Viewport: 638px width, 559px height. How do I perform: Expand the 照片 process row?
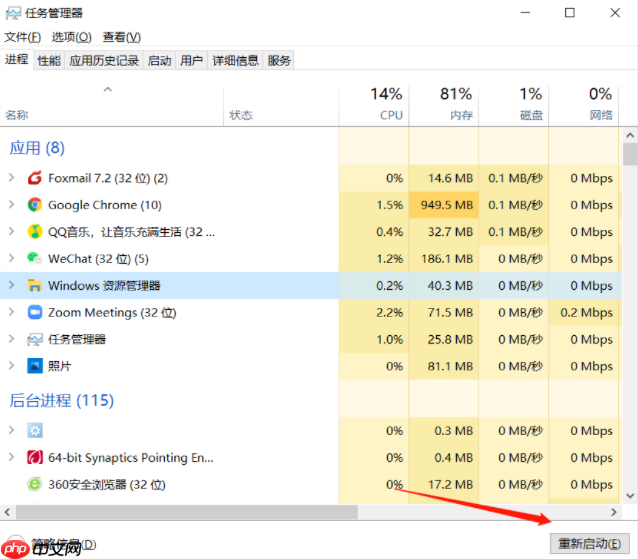point(11,366)
